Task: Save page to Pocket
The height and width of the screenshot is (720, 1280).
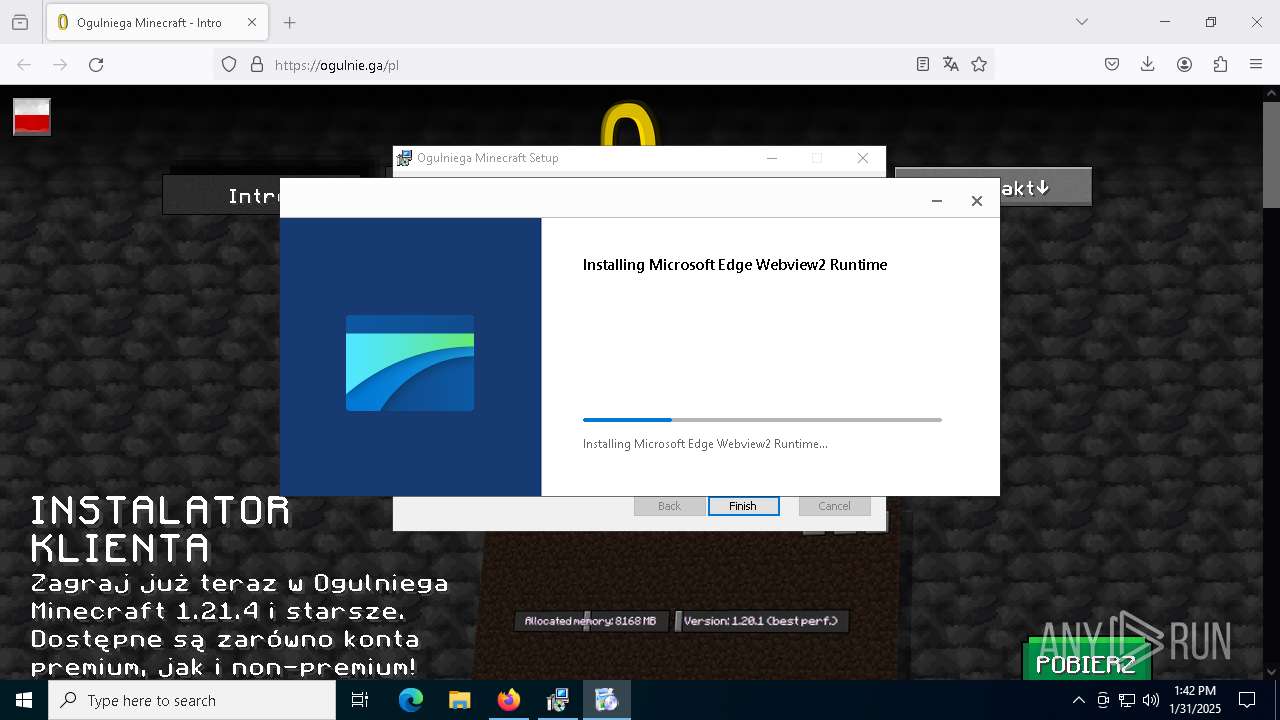Action: pyautogui.click(x=1112, y=64)
